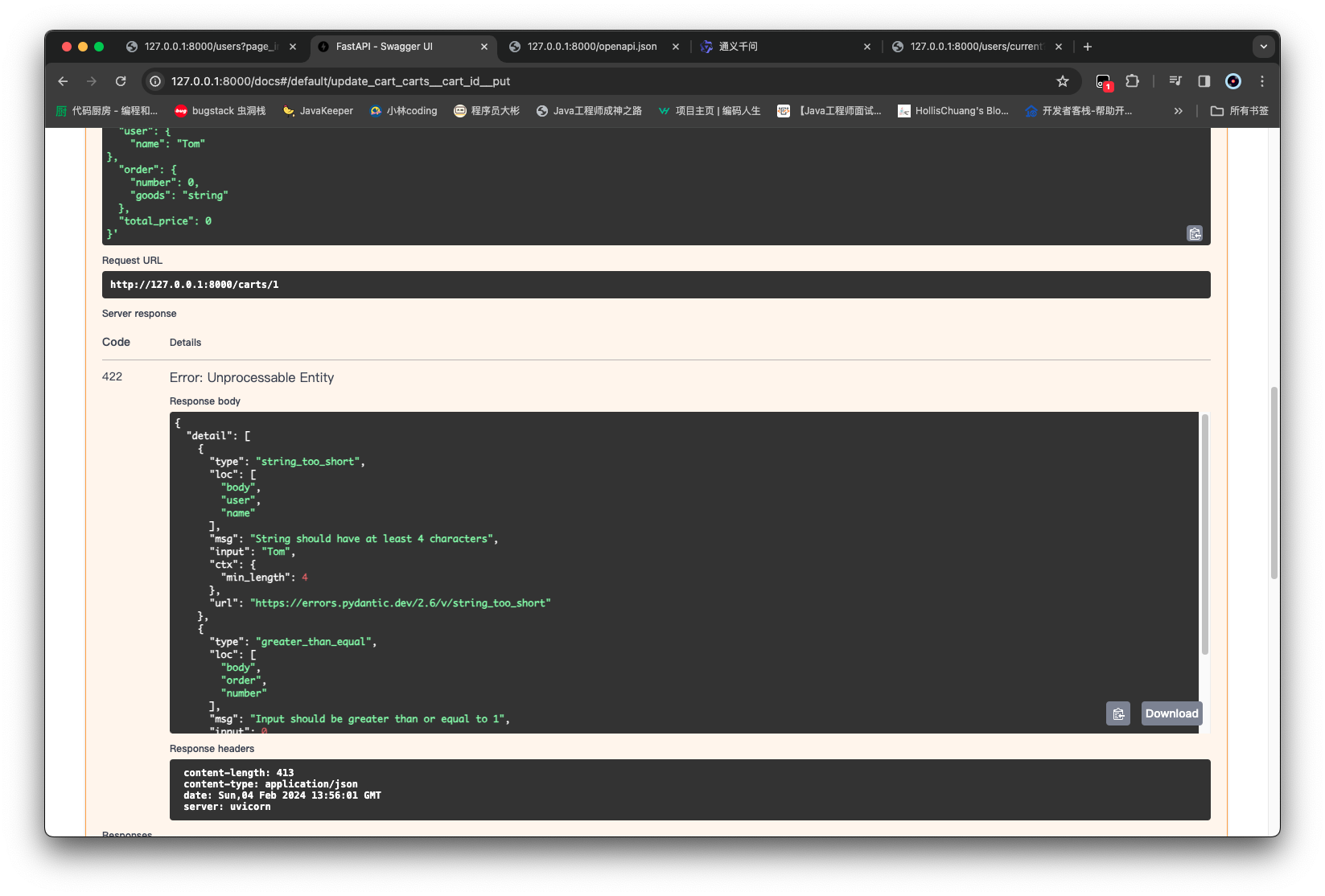Click the "min_length": 4 line
The height and width of the screenshot is (896, 1325).
[265, 577]
